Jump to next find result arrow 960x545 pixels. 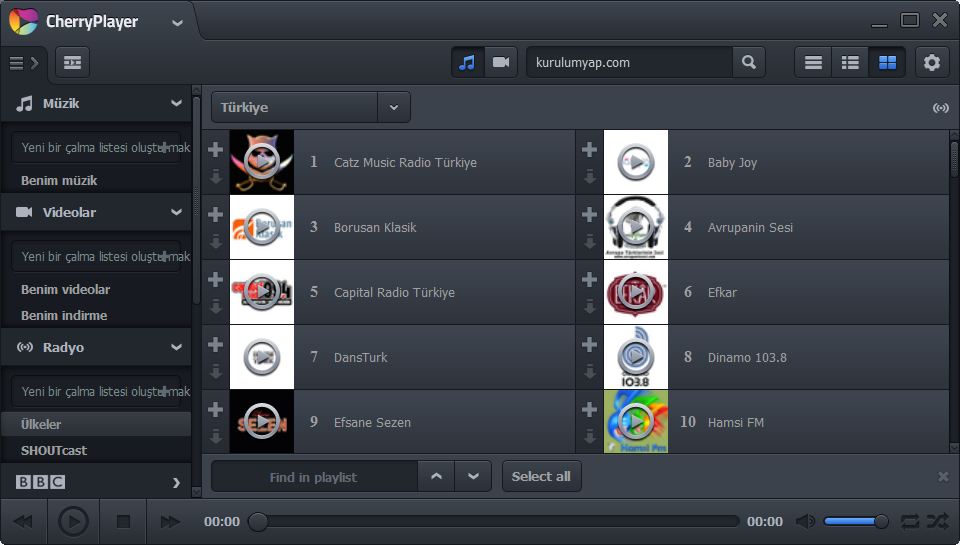(x=473, y=476)
